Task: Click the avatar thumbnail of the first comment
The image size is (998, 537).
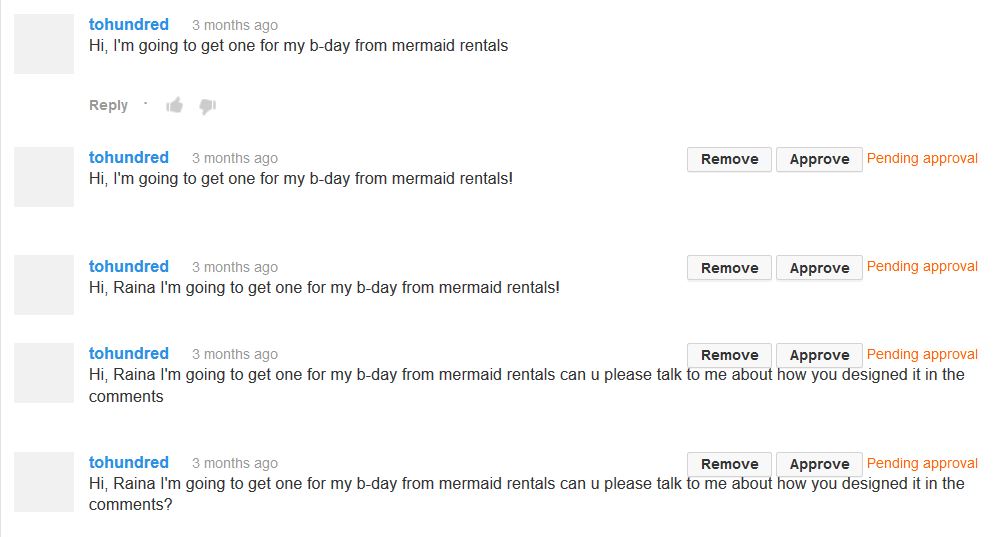Action: point(44,44)
